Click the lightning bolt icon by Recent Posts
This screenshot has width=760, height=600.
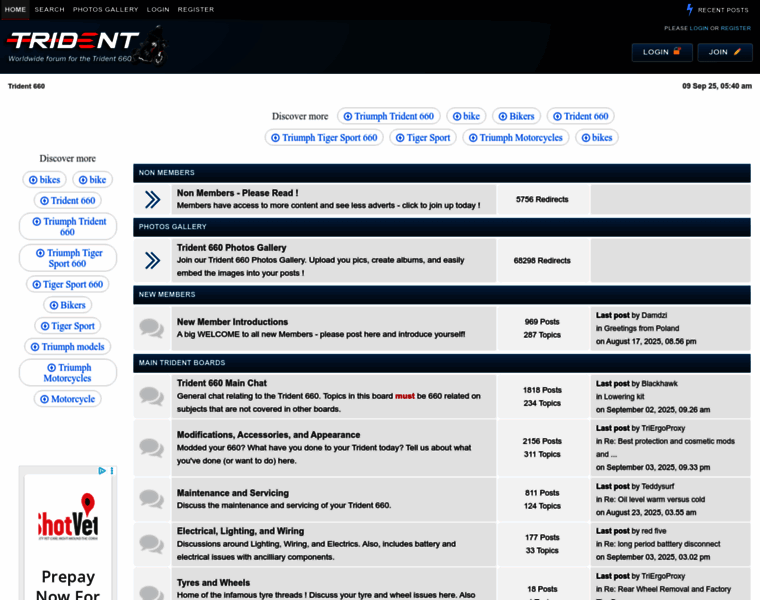coord(690,9)
